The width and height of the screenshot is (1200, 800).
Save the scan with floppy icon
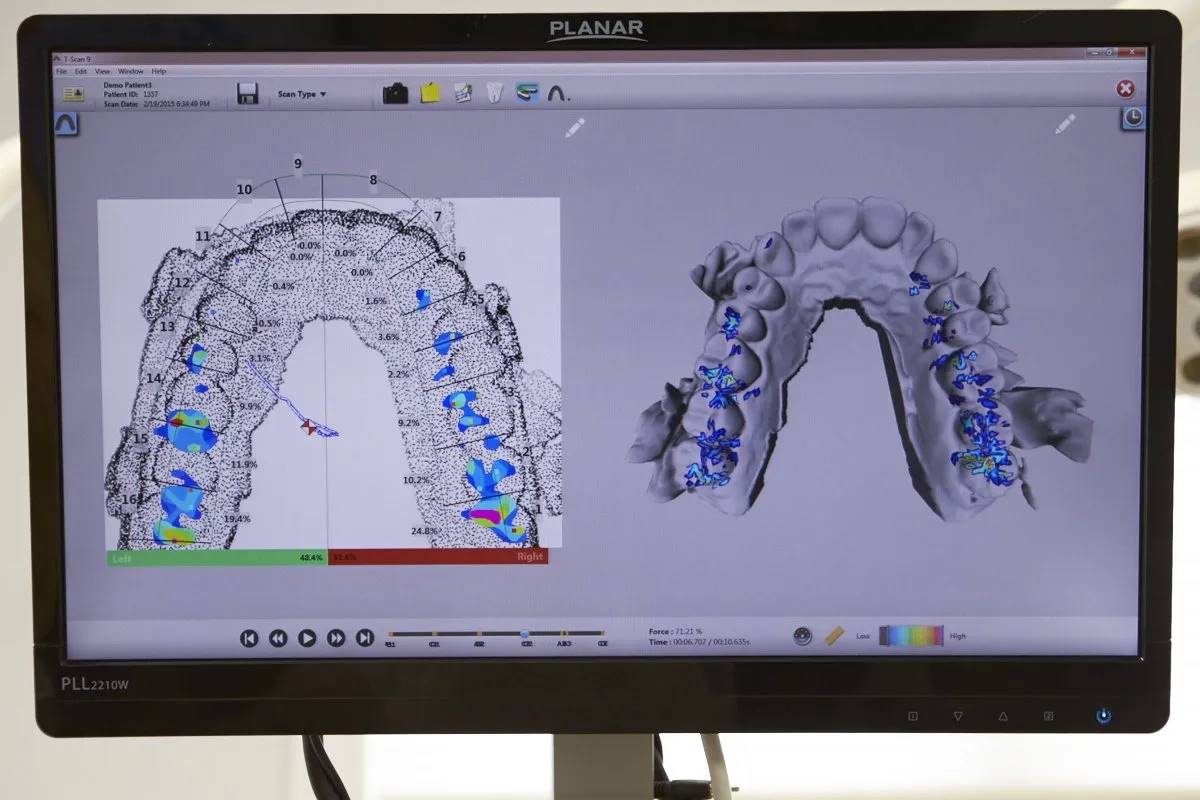pos(248,94)
